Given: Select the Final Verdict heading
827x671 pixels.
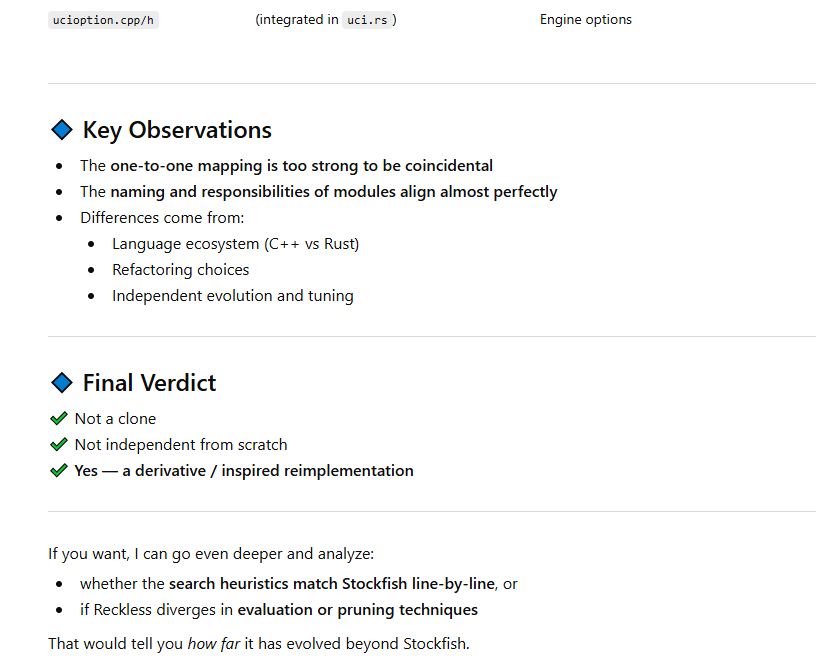Looking at the screenshot, I should point(149,383).
